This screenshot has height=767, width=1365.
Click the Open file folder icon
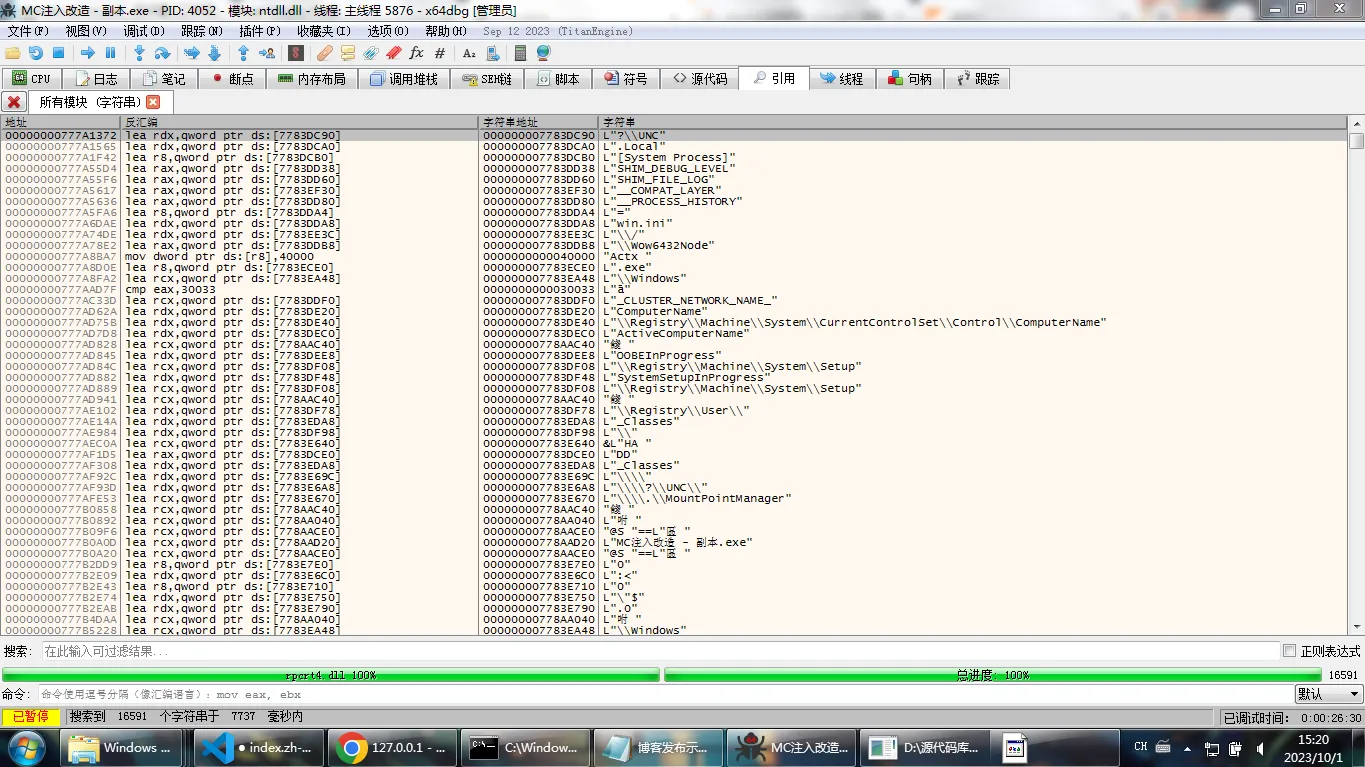tap(13, 53)
